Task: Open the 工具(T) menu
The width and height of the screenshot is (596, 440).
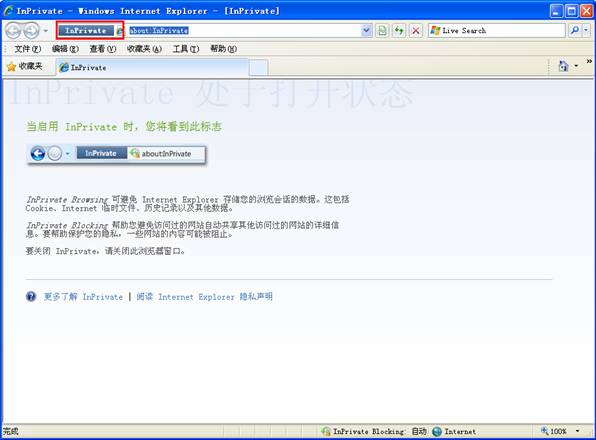Action: (186, 49)
